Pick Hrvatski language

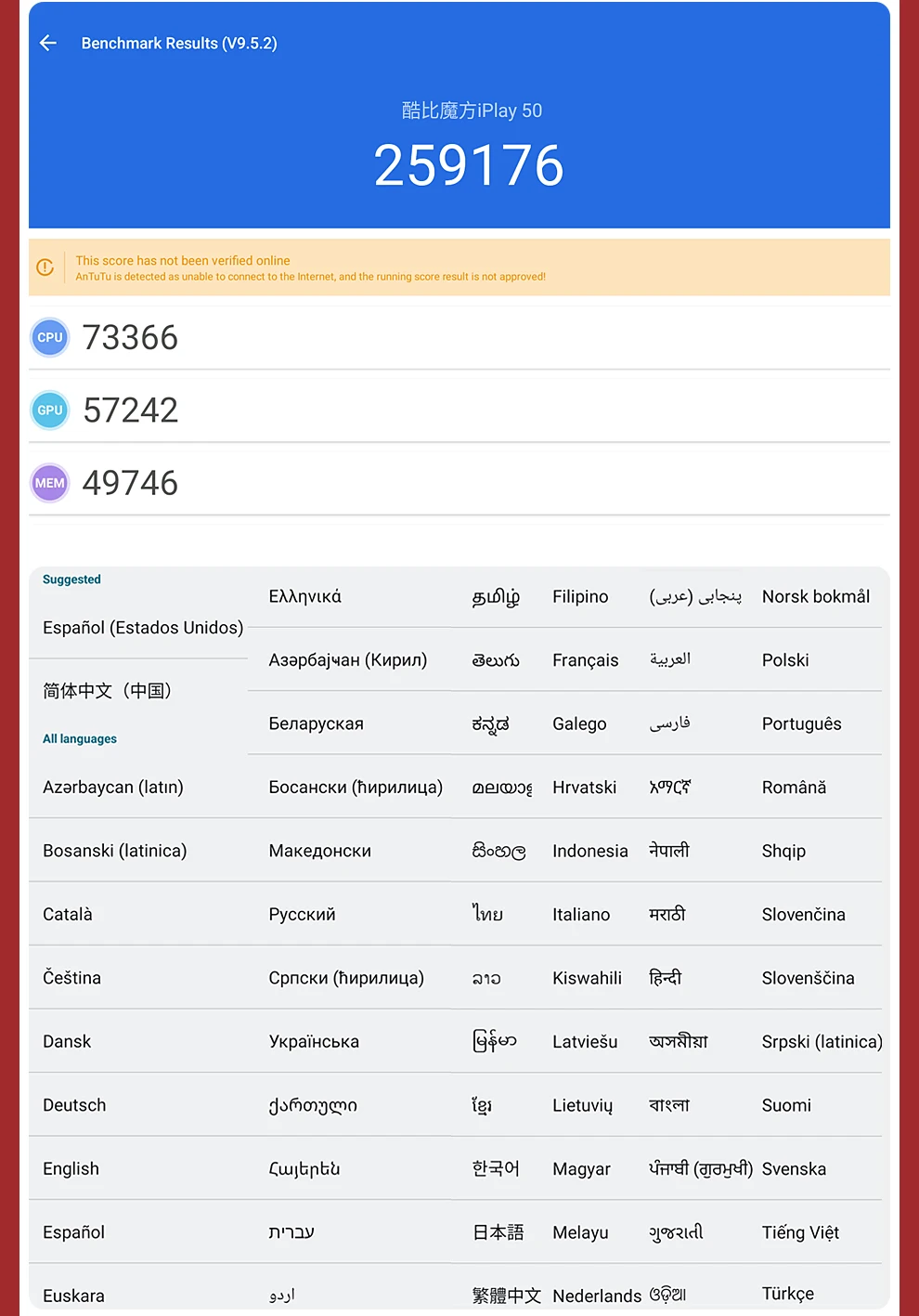(584, 788)
